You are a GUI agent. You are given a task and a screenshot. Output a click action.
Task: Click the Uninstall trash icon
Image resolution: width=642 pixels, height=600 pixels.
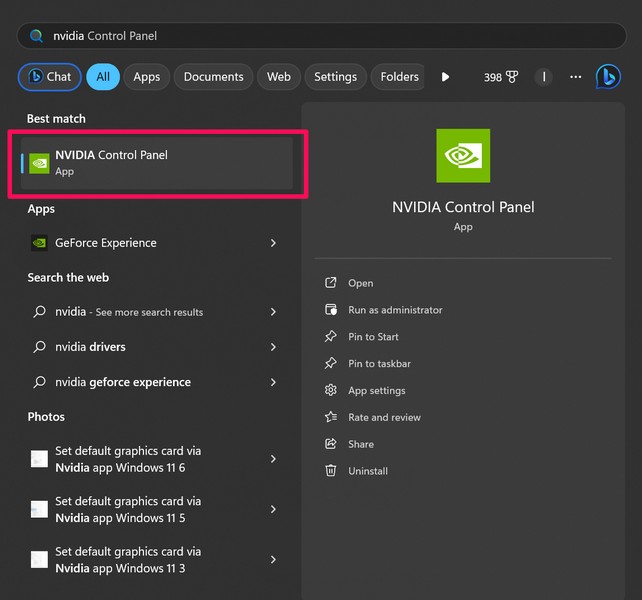(331, 471)
